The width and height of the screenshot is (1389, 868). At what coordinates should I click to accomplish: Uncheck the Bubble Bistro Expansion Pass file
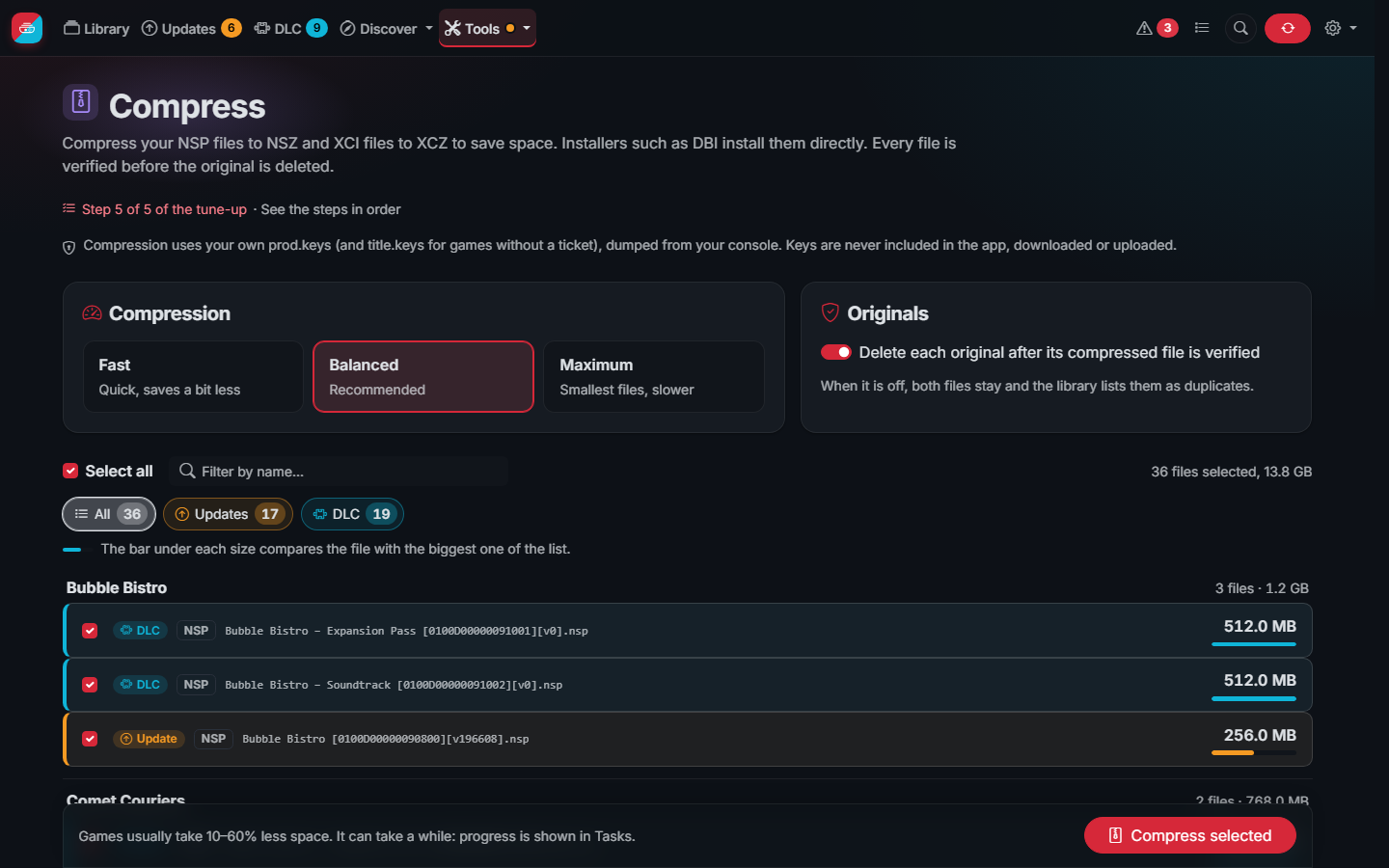(x=90, y=631)
